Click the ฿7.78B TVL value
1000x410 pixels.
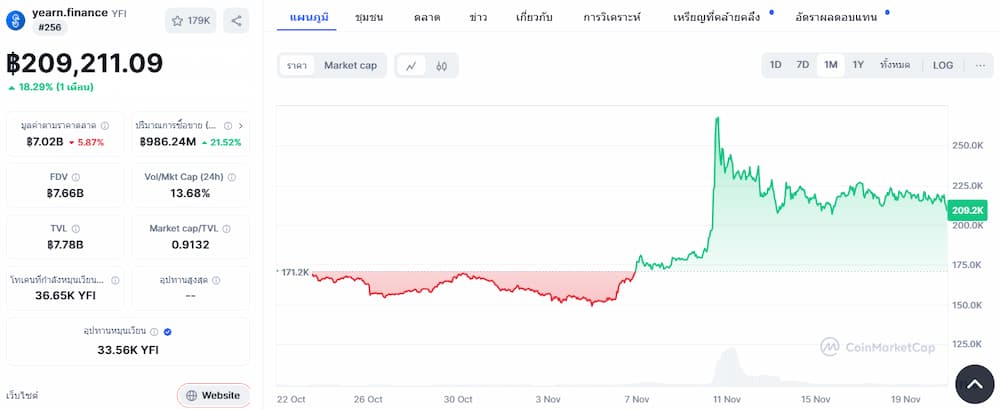(x=65, y=244)
